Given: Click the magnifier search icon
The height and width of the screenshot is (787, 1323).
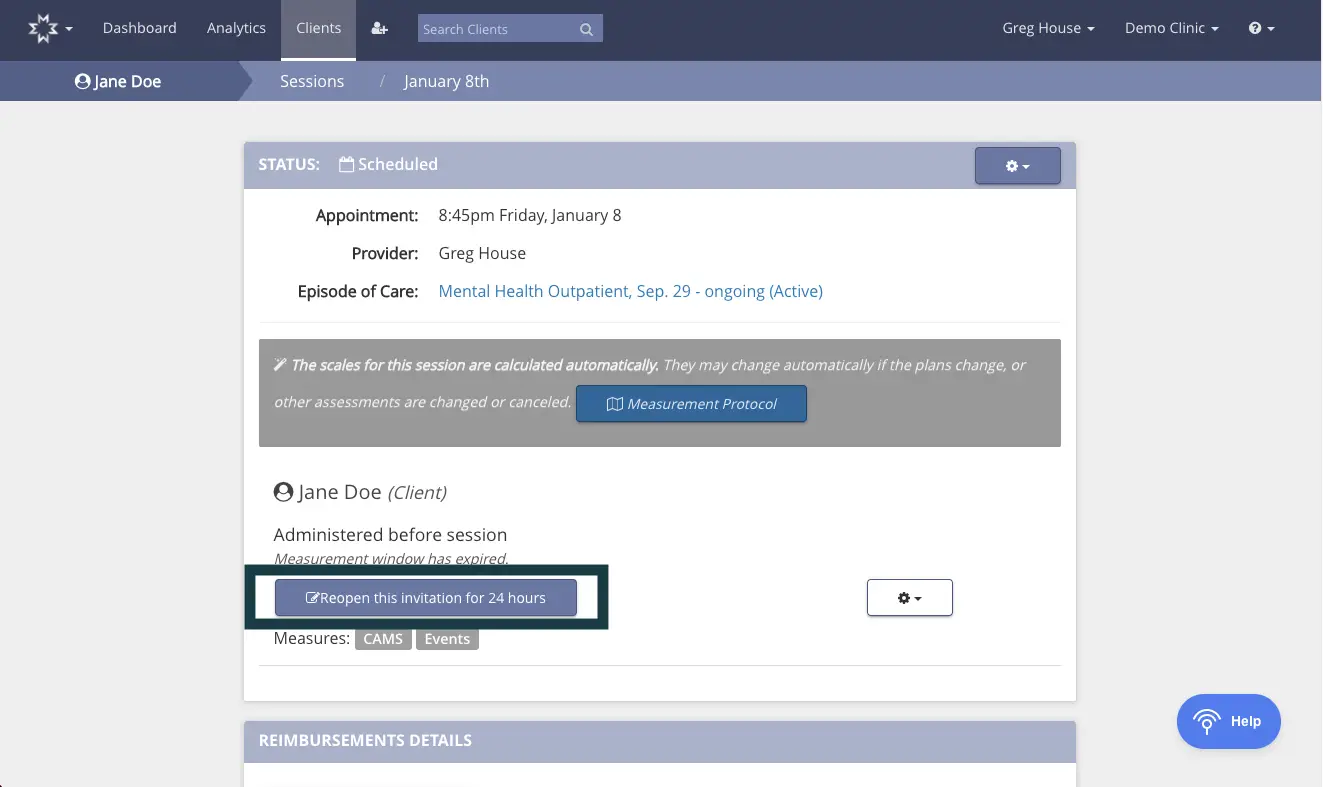Looking at the screenshot, I should coord(586,30).
